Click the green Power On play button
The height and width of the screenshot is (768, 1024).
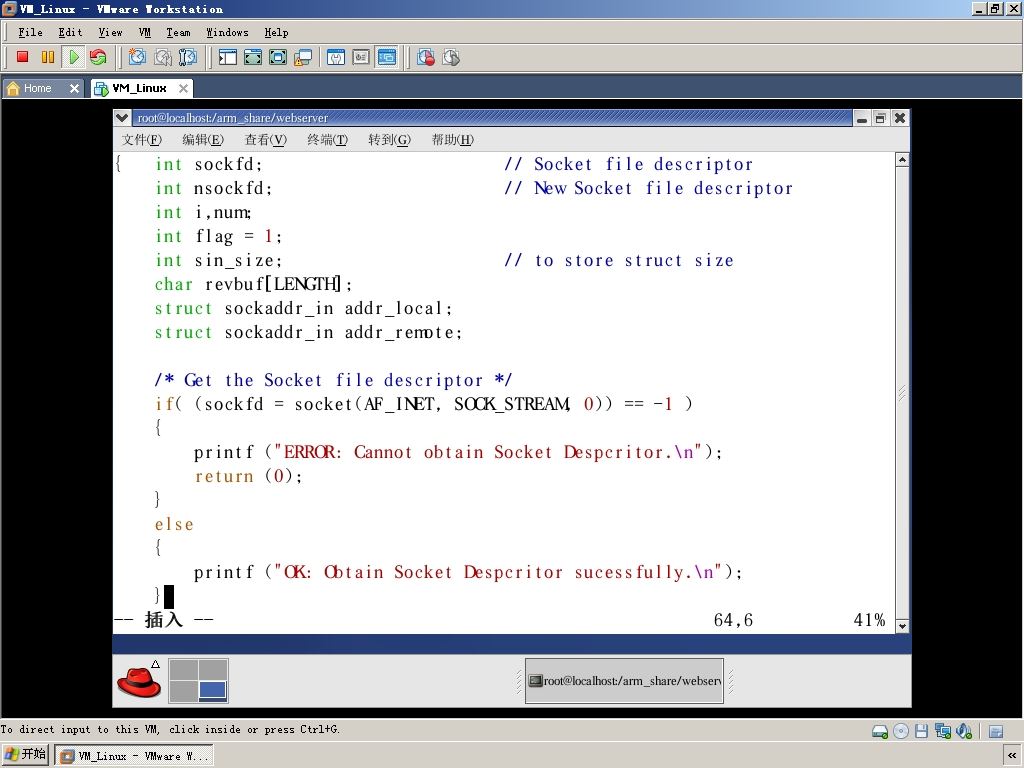tap(73, 57)
